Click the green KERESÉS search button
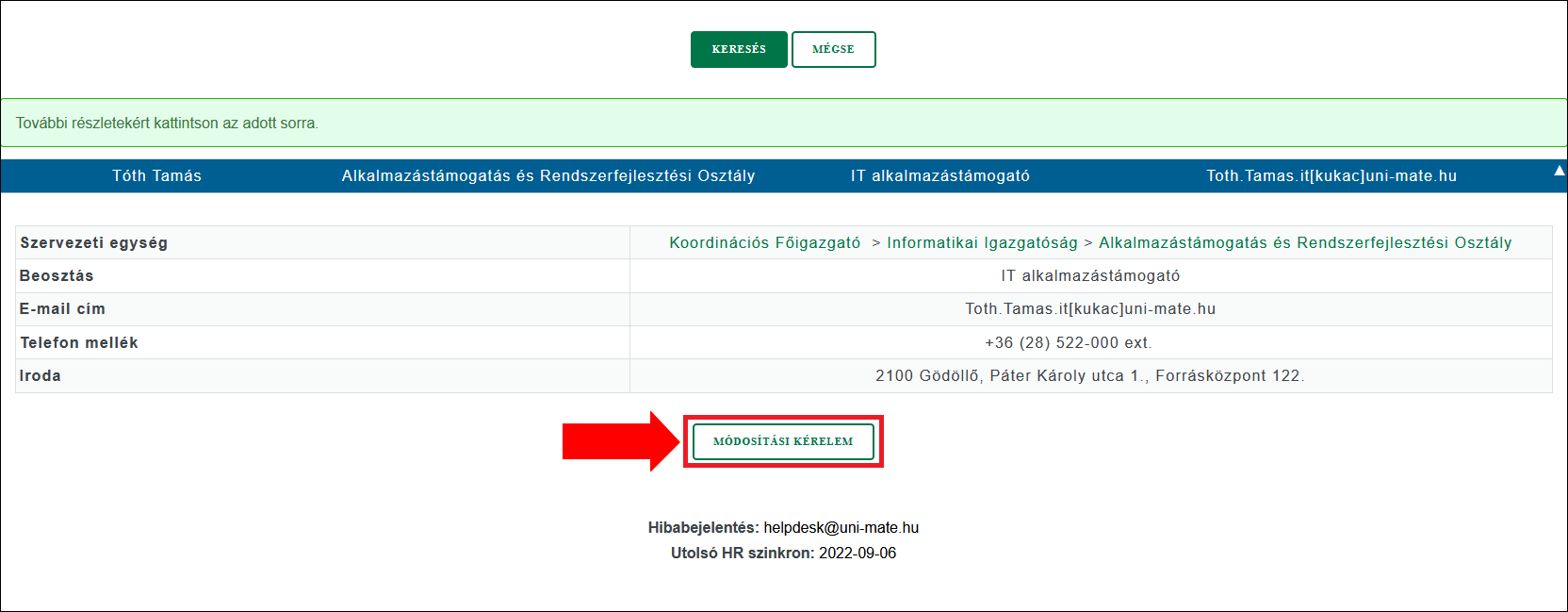The width and height of the screenshot is (1568, 612). point(739,49)
